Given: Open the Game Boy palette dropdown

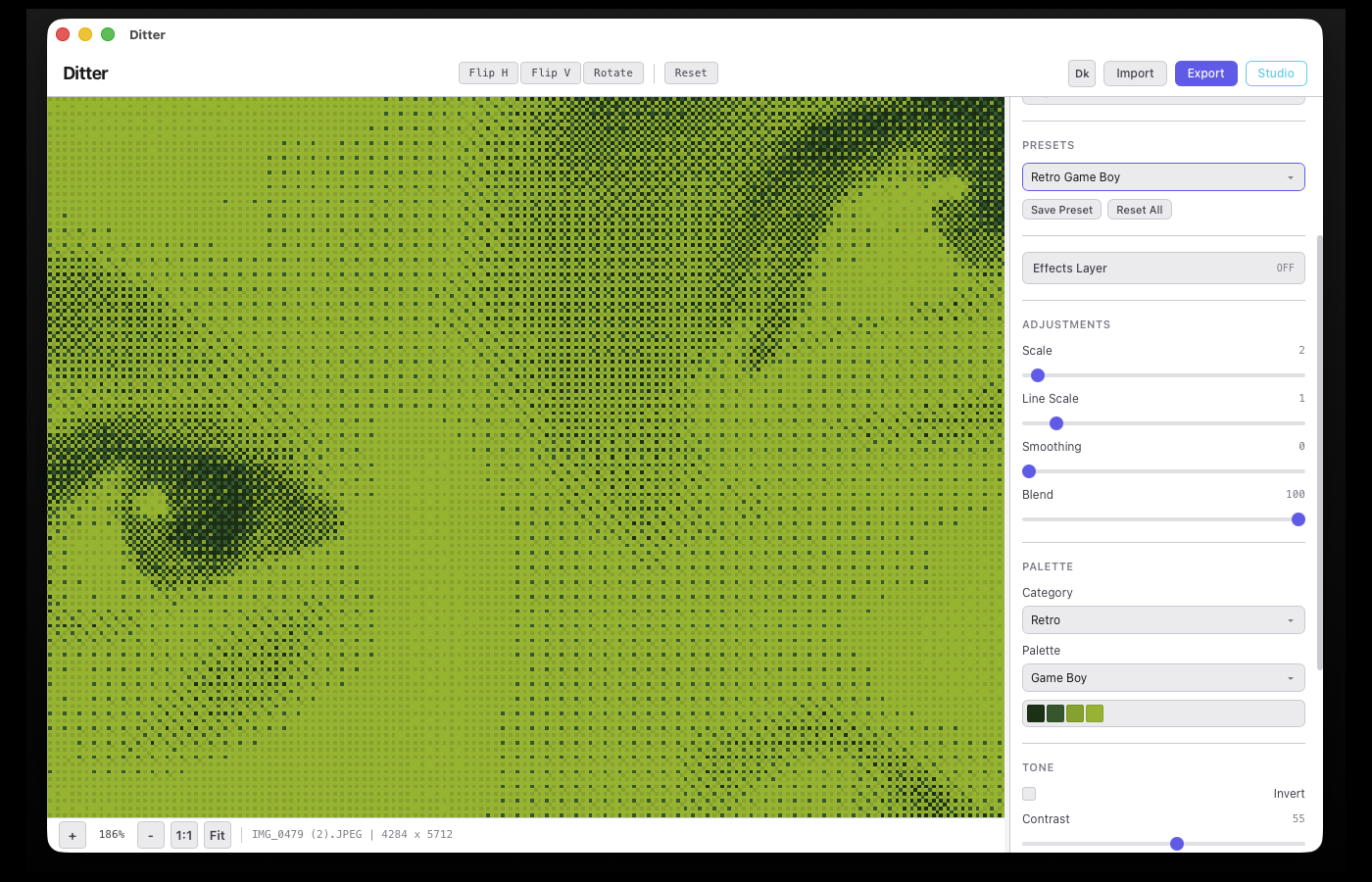Looking at the screenshot, I should (1163, 678).
